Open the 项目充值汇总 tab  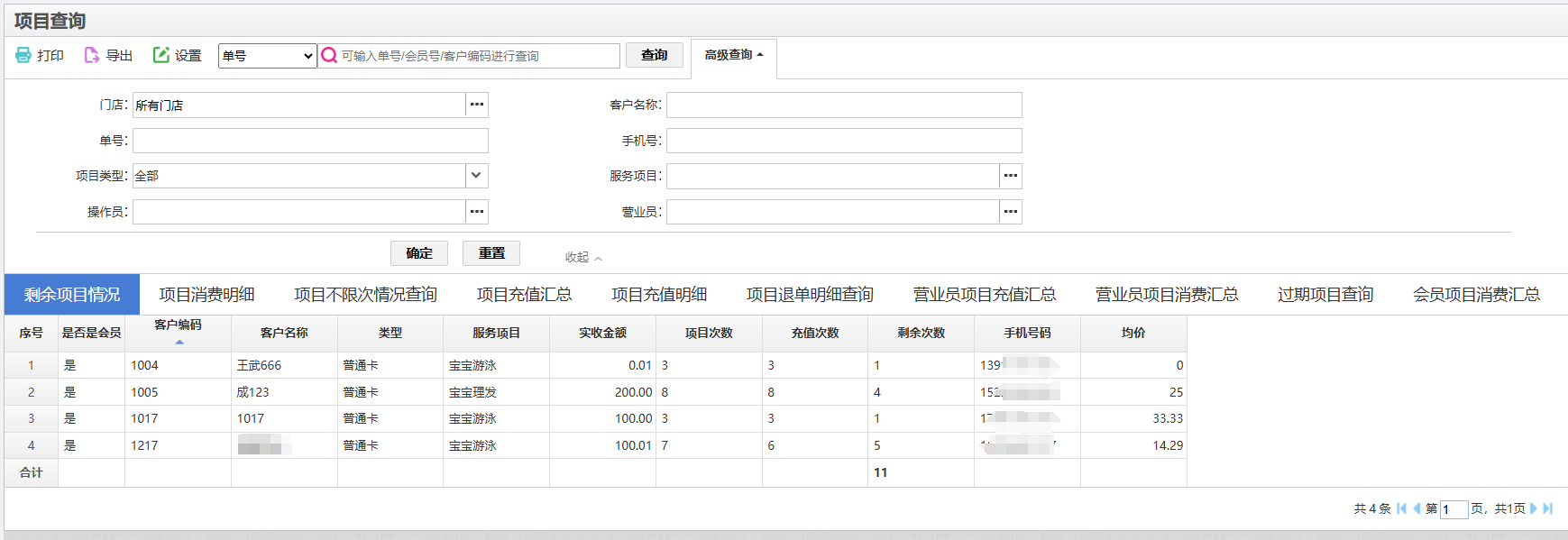(x=524, y=295)
